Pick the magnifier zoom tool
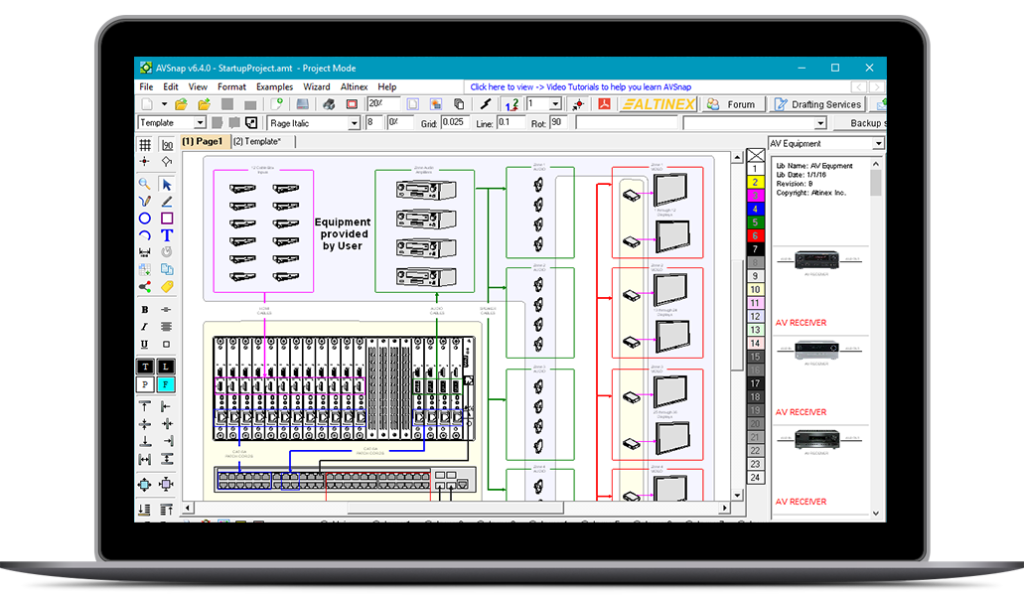1024x595 pixels. pos(145,184)
